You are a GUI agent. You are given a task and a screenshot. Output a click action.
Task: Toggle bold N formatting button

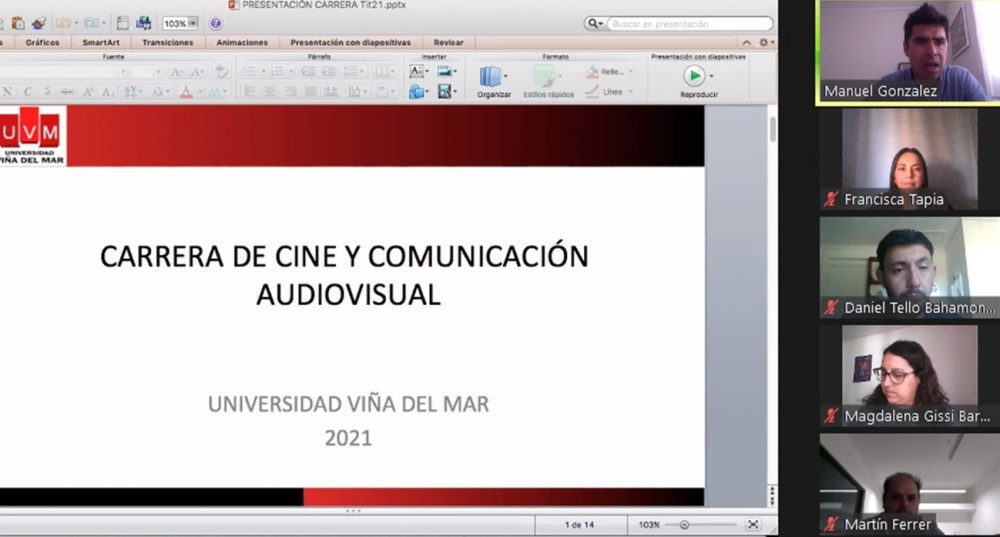point(7,92)
